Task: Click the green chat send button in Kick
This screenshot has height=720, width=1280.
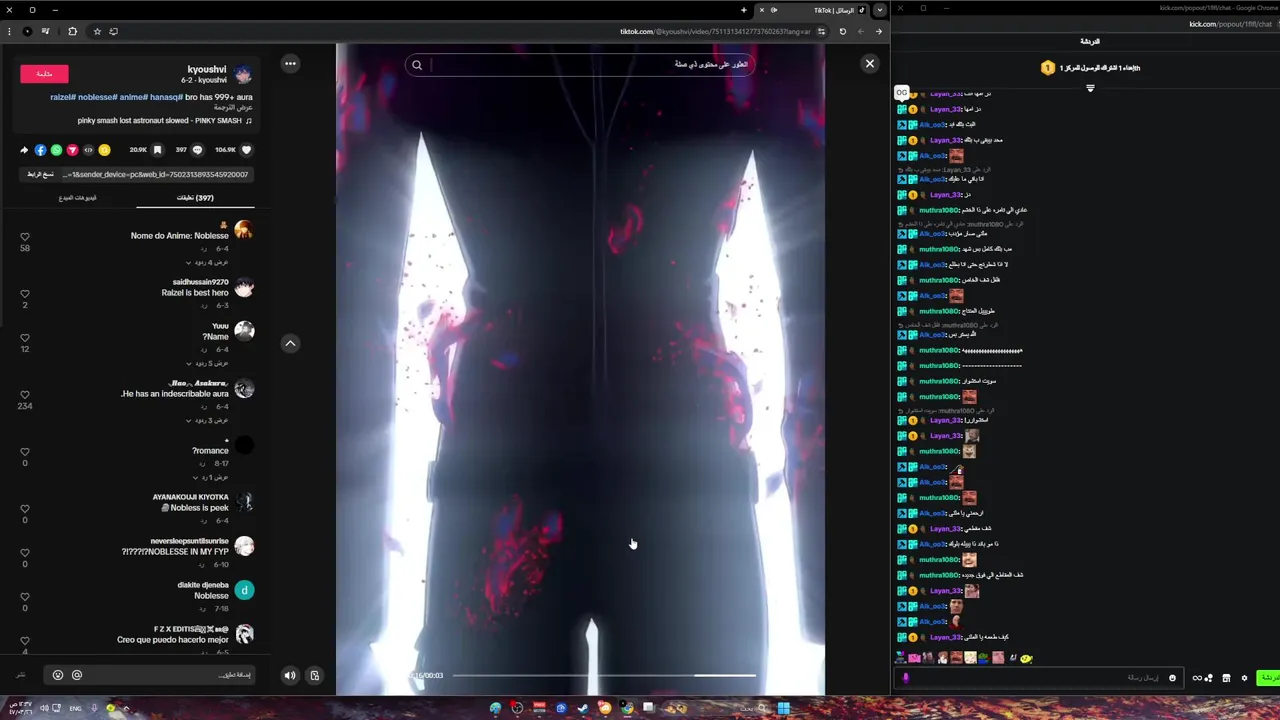Action: (x=1268, y=678)
